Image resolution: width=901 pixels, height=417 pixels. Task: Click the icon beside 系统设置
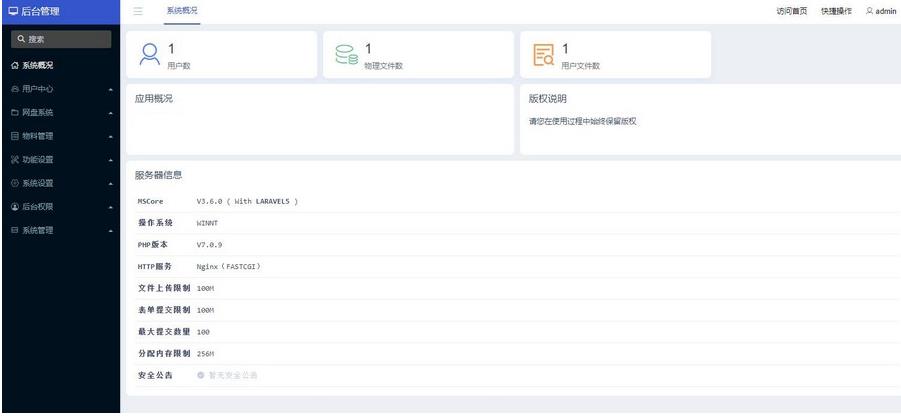[x=16, y=183]
